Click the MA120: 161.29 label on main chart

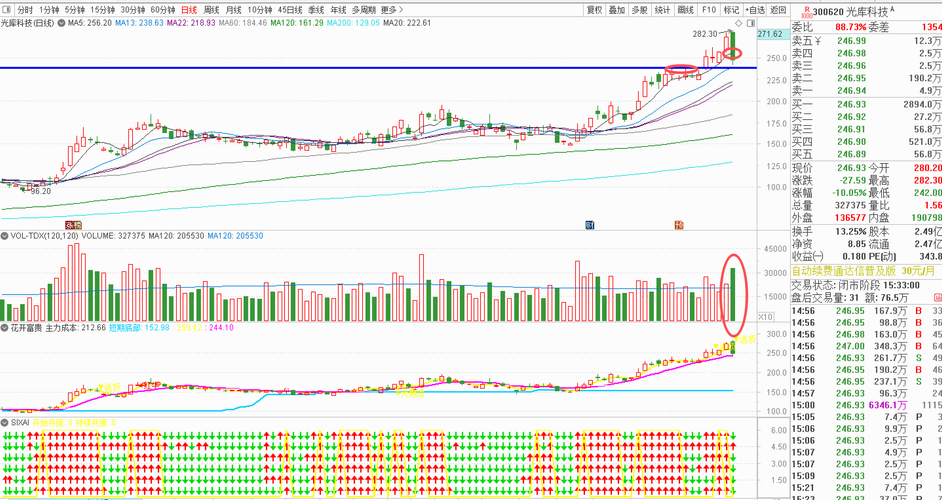[297, 23]
